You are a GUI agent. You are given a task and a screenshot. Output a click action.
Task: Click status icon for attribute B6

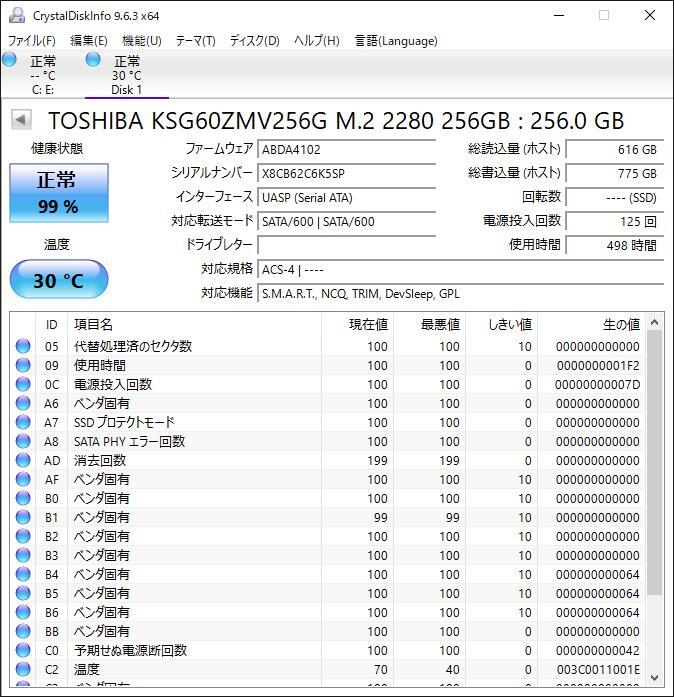point(23,612)
